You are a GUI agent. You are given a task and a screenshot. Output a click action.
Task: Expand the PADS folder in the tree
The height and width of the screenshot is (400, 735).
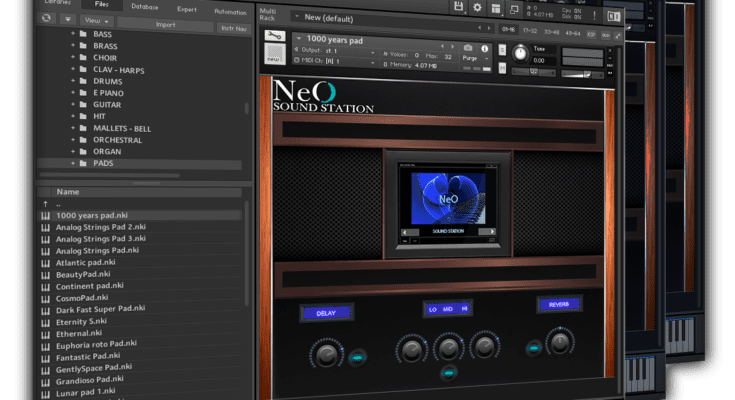(74, 163)
